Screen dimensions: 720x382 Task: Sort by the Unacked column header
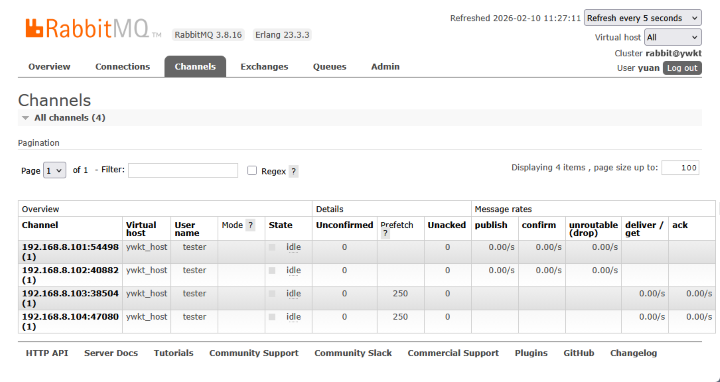pyautogui.click(x=447, y=225)
